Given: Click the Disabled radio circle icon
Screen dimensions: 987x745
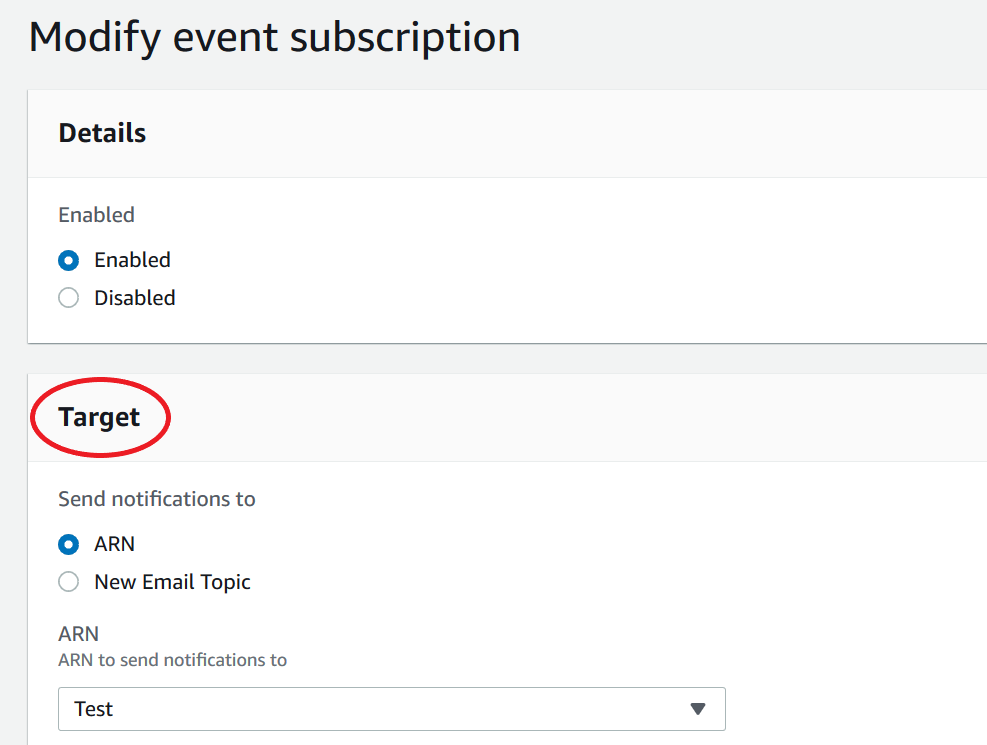Looking at the screenshot, I should [x=67, y=297].
